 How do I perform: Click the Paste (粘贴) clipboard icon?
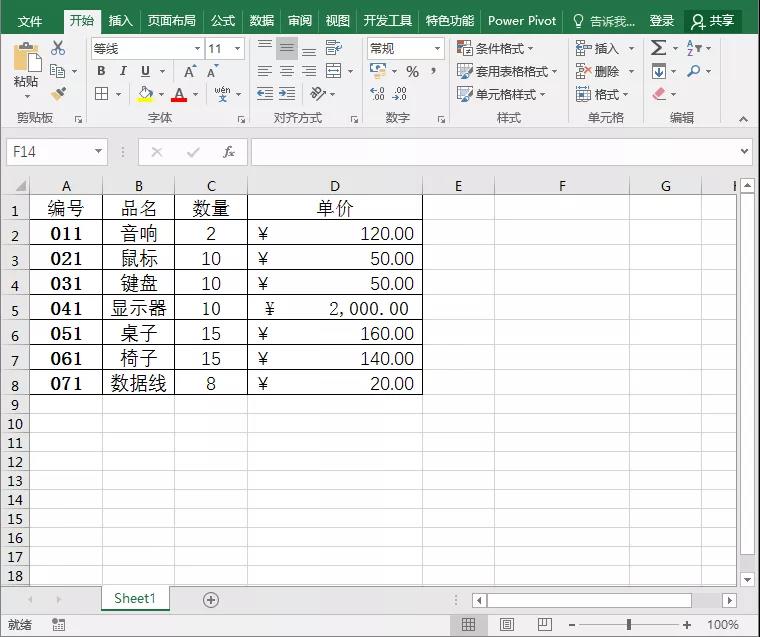26,57
